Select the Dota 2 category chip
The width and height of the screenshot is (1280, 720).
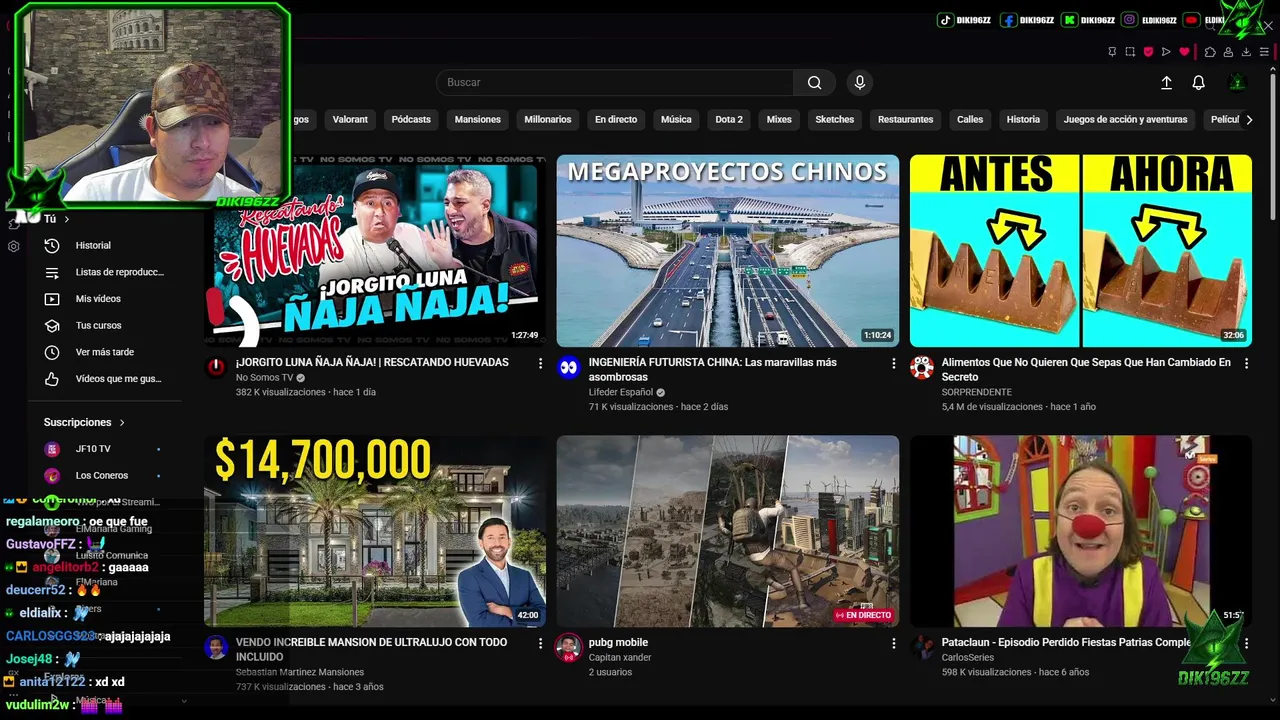[x=729, y=119]
